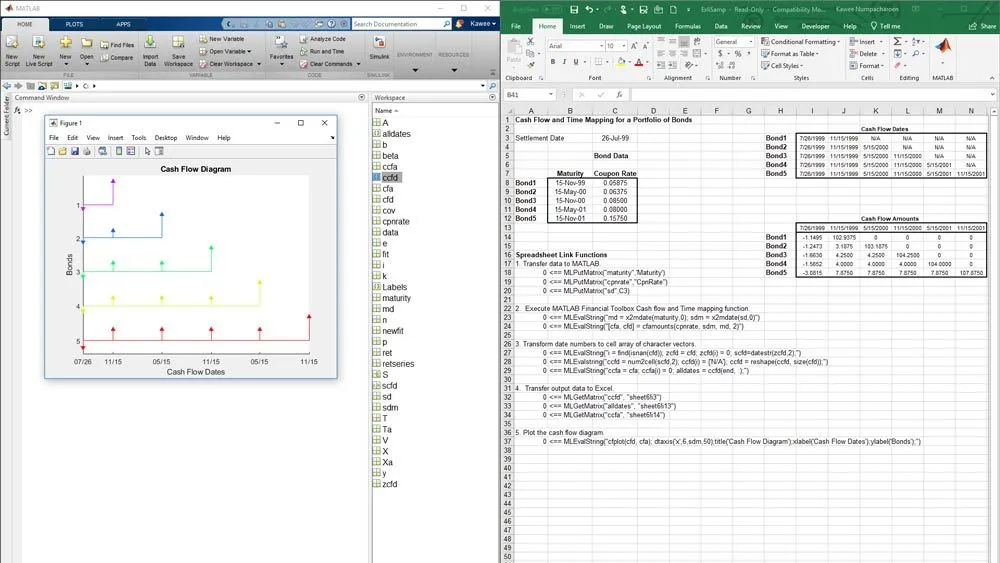
Task: Open the Tools menu in Figure 1
Action: click(x=138, y=138)
